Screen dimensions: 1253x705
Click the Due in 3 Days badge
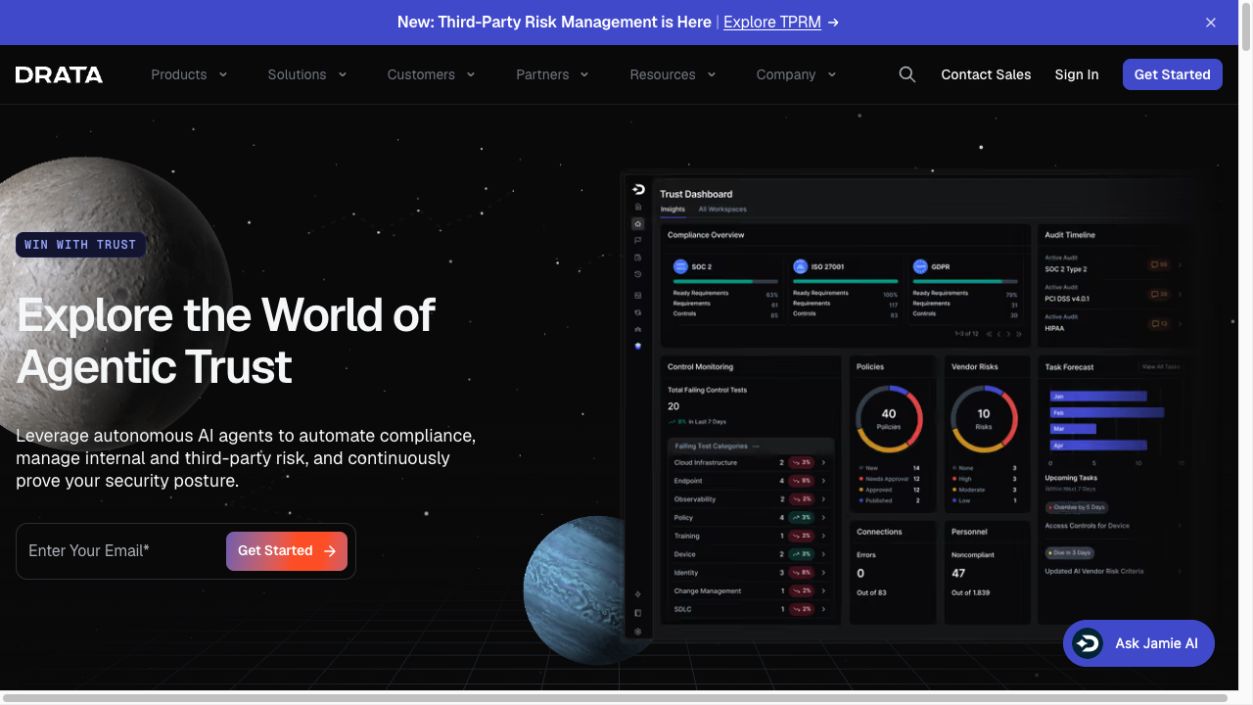1069,553
